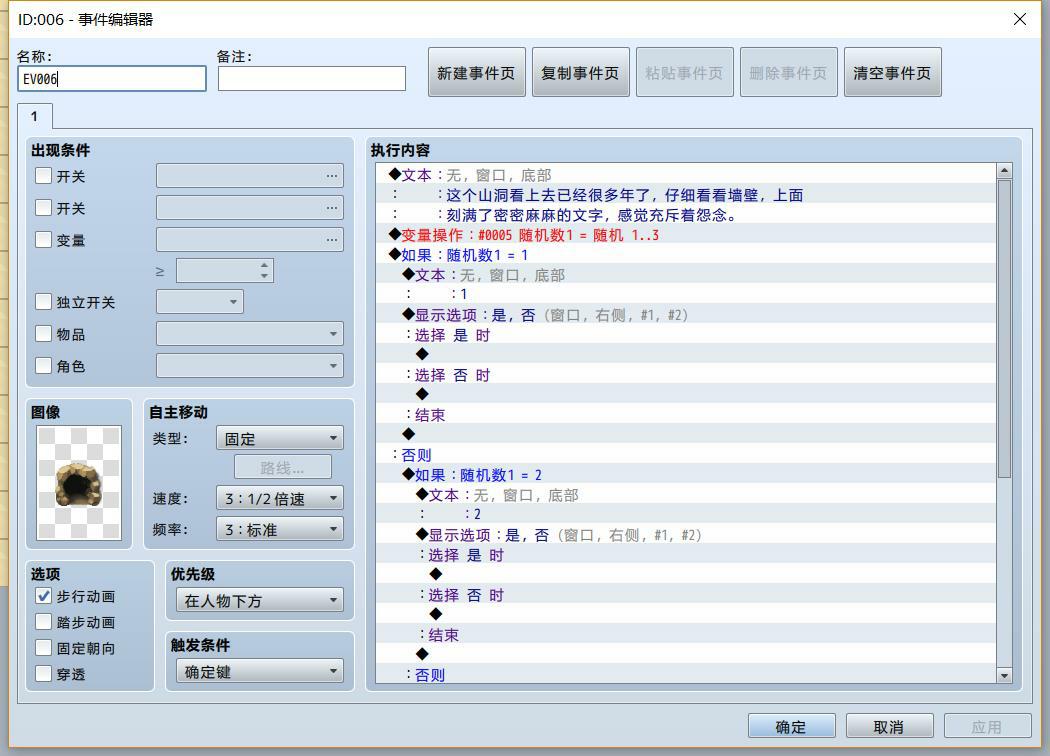
Task: Click the 应用 button
Action: click(988, 727)
